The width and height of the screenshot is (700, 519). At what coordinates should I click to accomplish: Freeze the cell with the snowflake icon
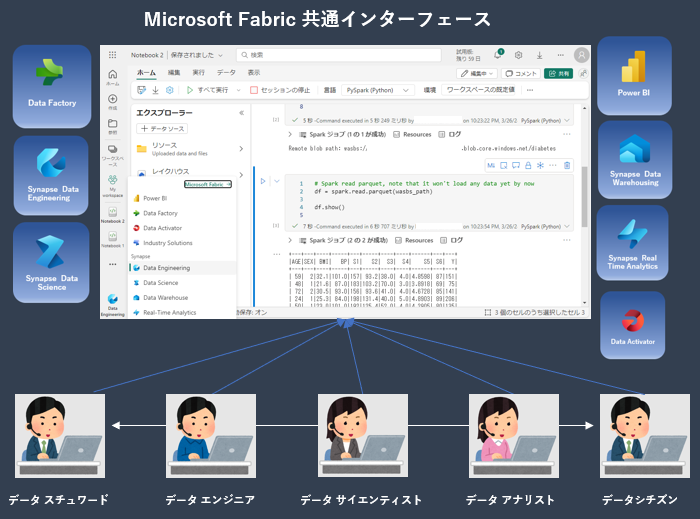tap(540, 166)
